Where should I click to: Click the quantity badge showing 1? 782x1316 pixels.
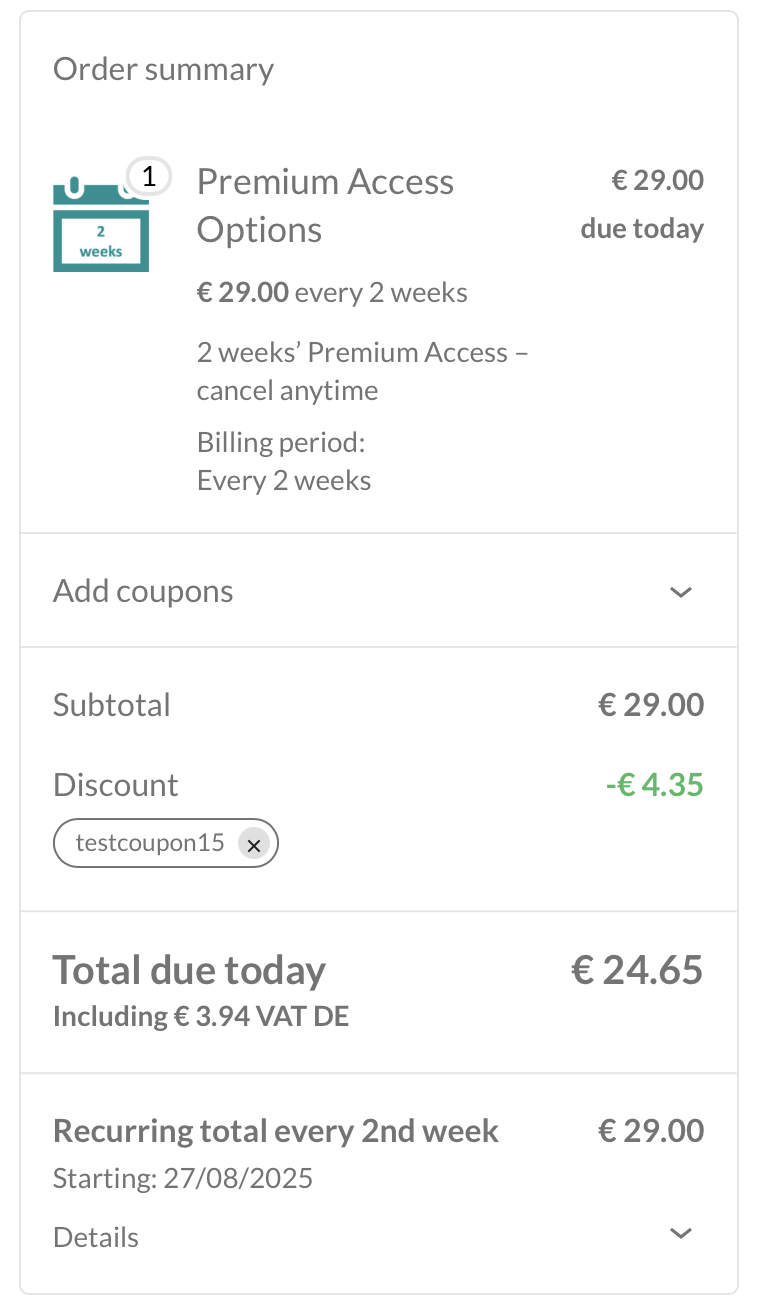coord(149,178)
